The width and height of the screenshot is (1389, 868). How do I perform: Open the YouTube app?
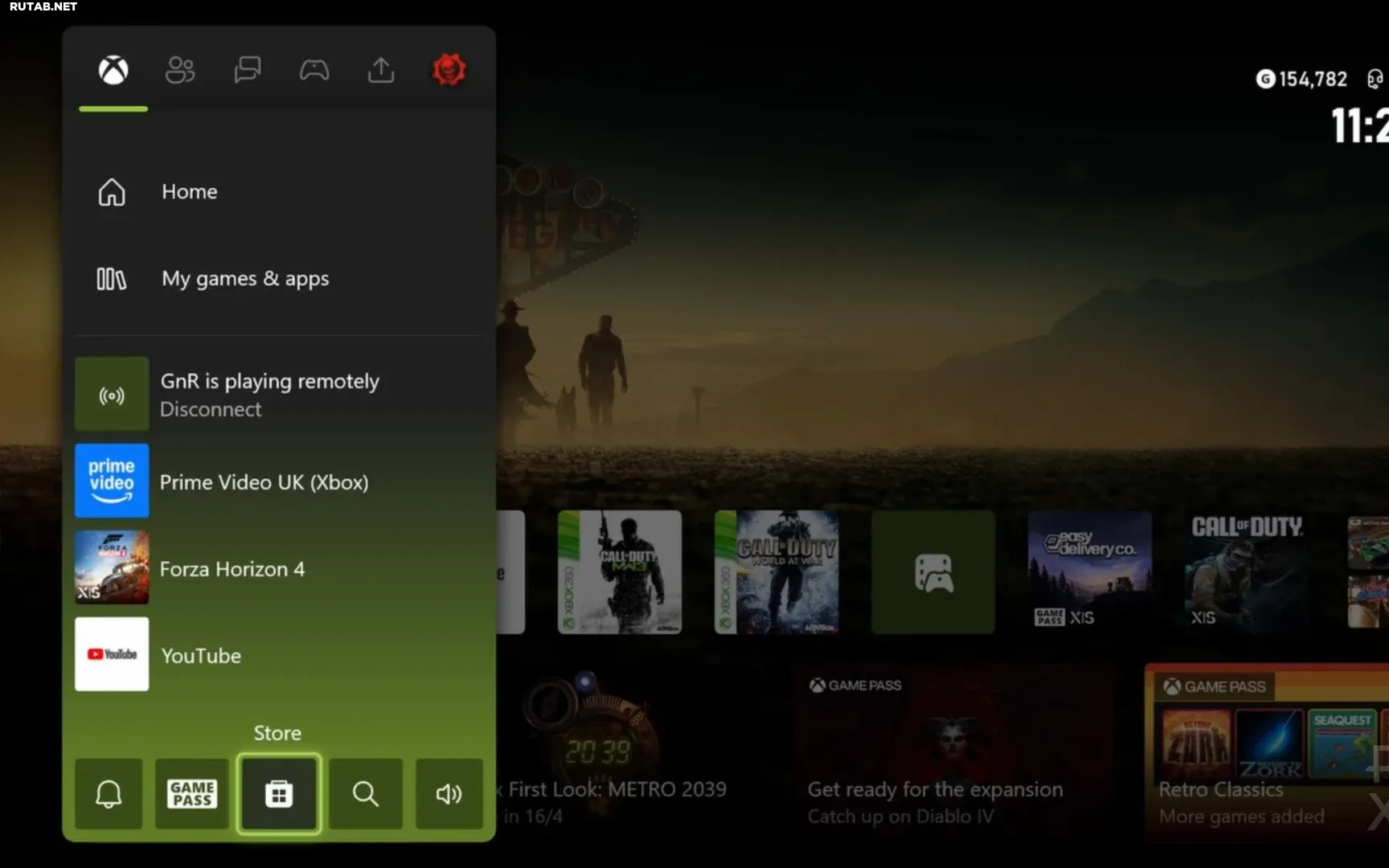[201, 656]
